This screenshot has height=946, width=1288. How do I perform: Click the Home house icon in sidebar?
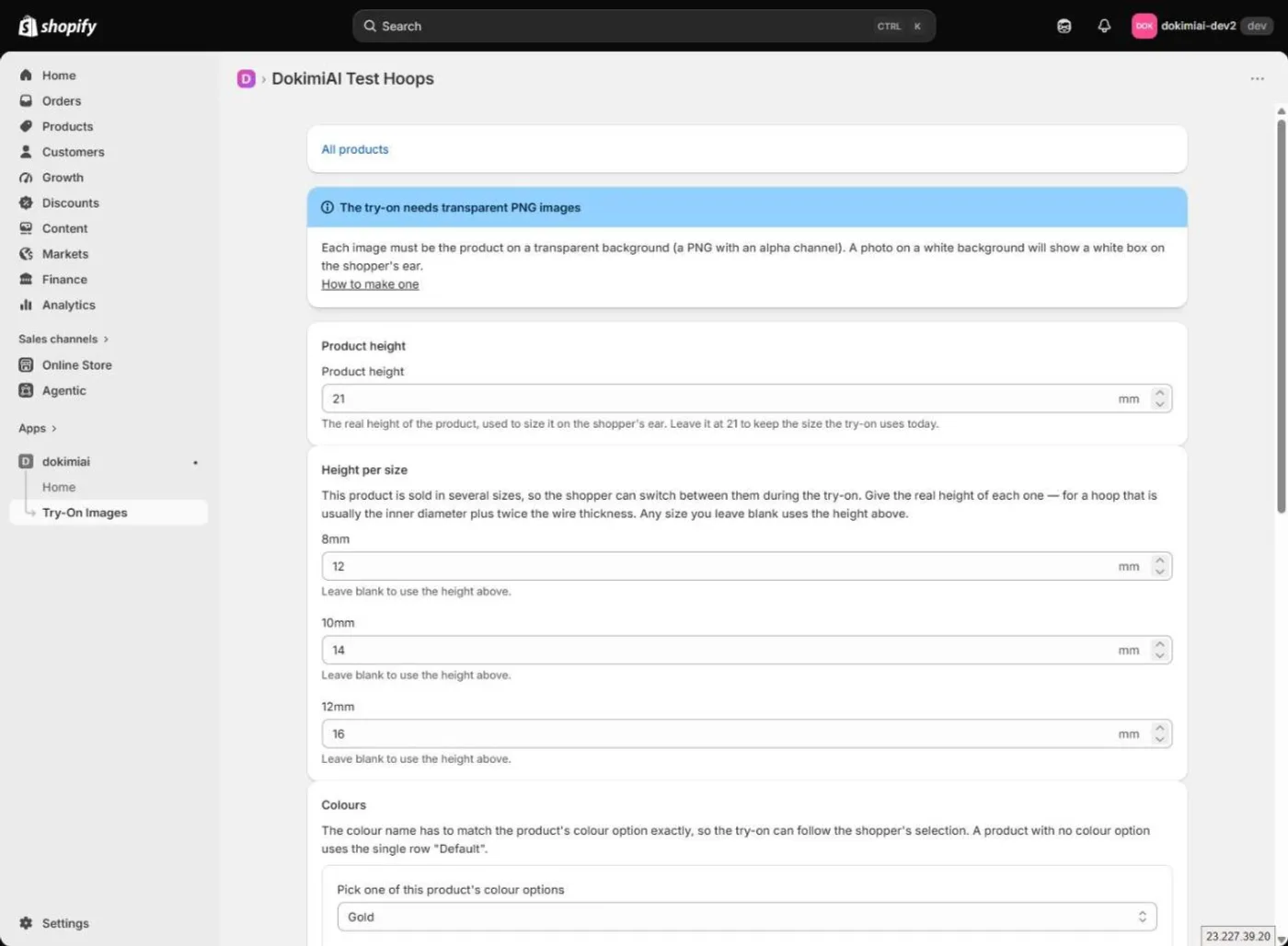26,75
